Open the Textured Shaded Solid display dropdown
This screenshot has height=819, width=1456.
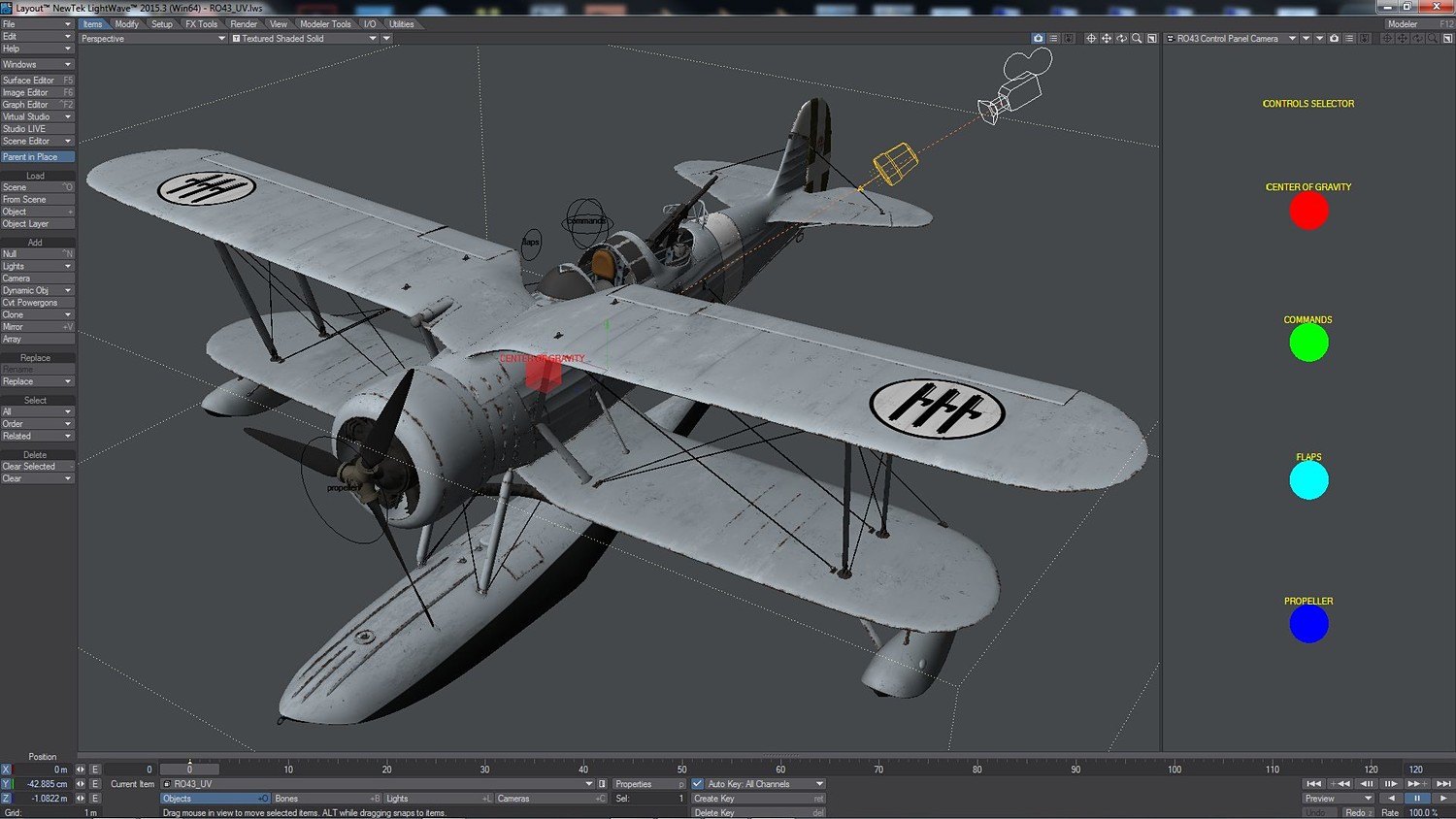(x=304, y=39)
